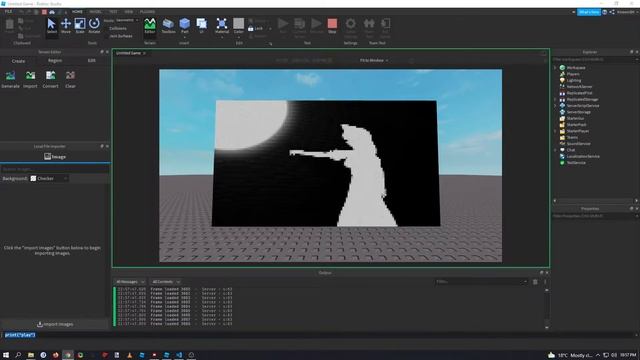Screen dimensions: 640x360
Task: Select TestService in the Explorer
Action: pyautogui.click(x=576, y=162)
